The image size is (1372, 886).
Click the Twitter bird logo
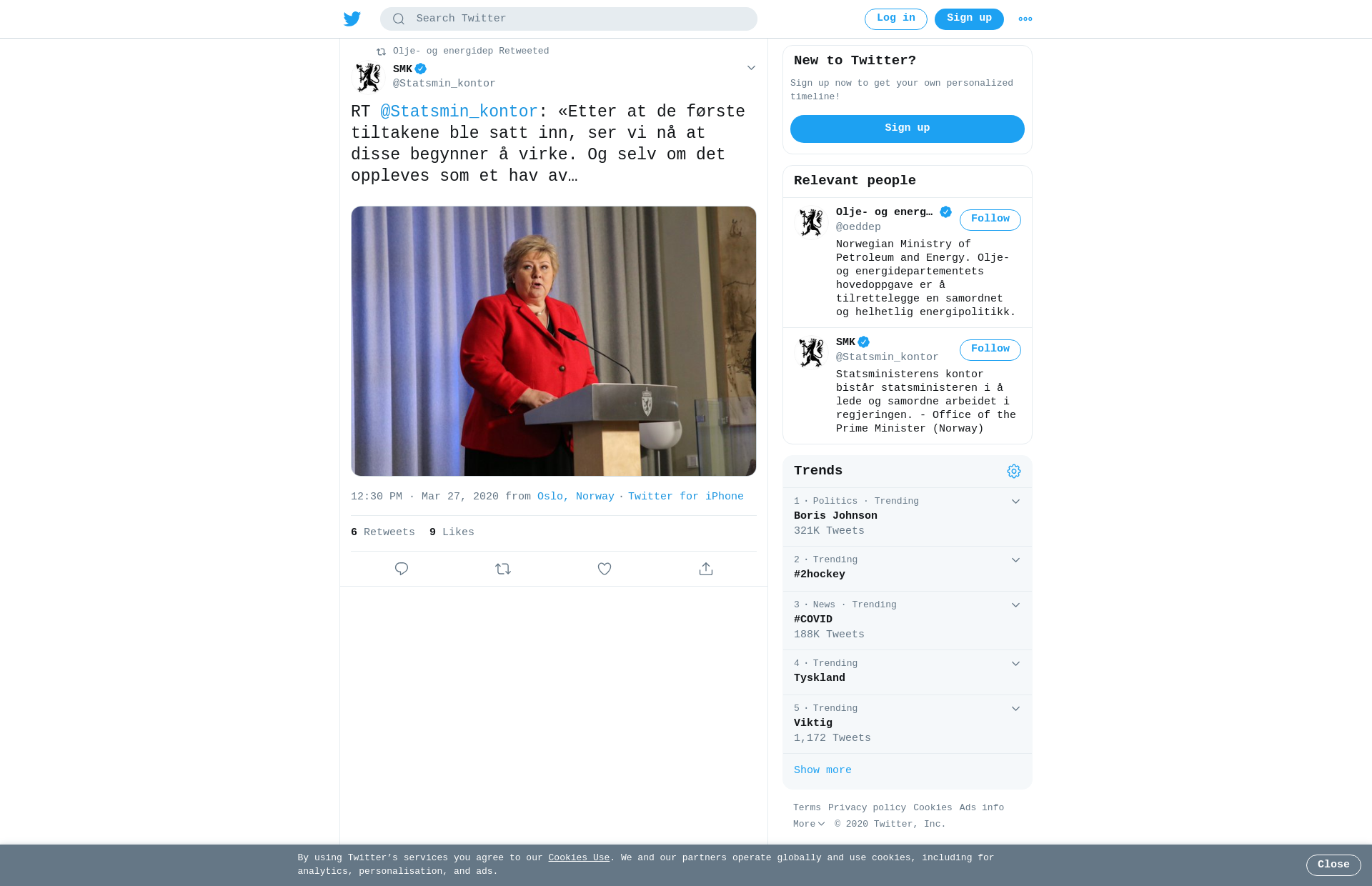(352, 19)
